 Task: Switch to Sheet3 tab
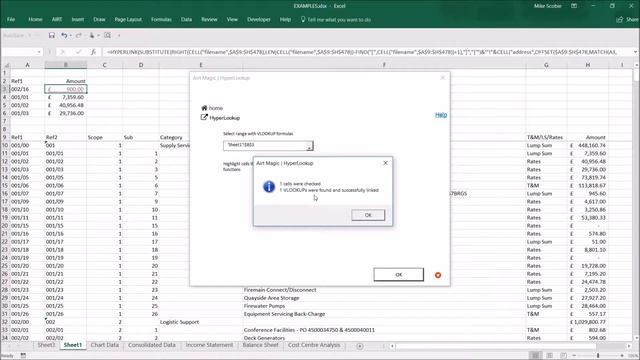pos(46,345)
